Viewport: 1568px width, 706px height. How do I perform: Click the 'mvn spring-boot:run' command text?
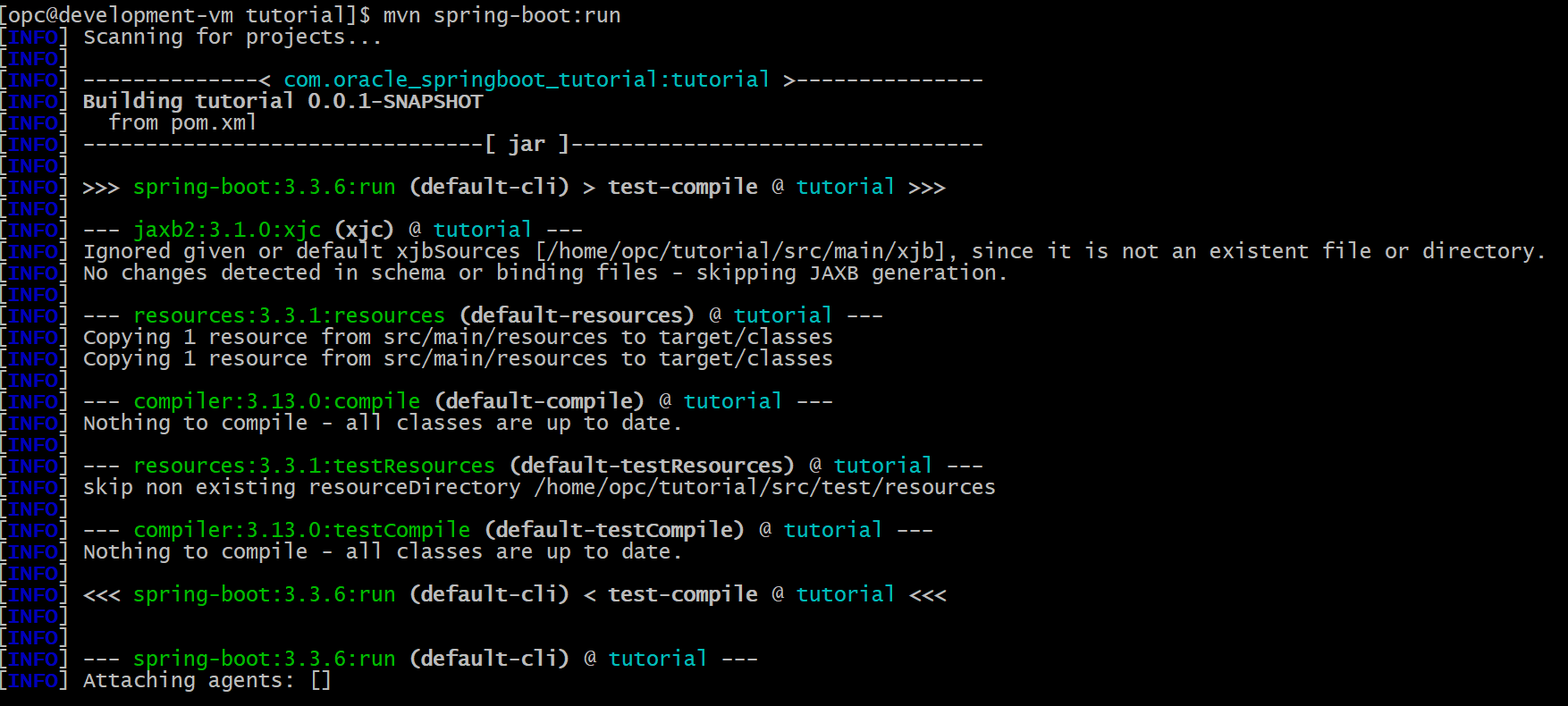[502, 16]
